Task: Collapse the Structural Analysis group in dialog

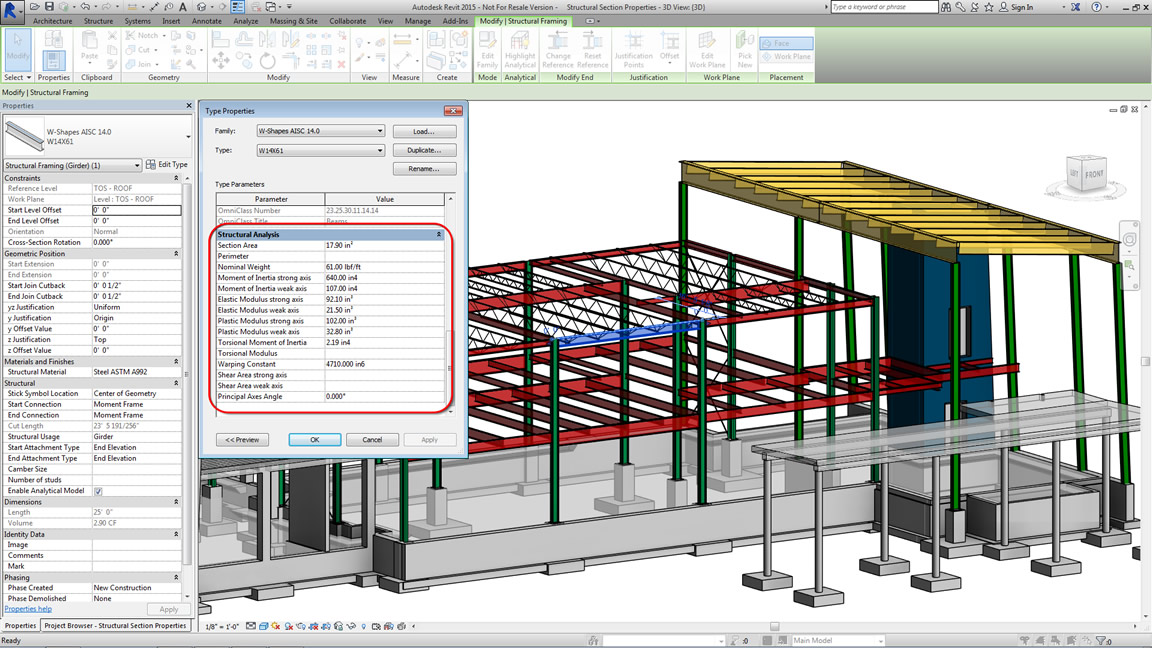Action: pyautogui.click(x=439, y=234)
